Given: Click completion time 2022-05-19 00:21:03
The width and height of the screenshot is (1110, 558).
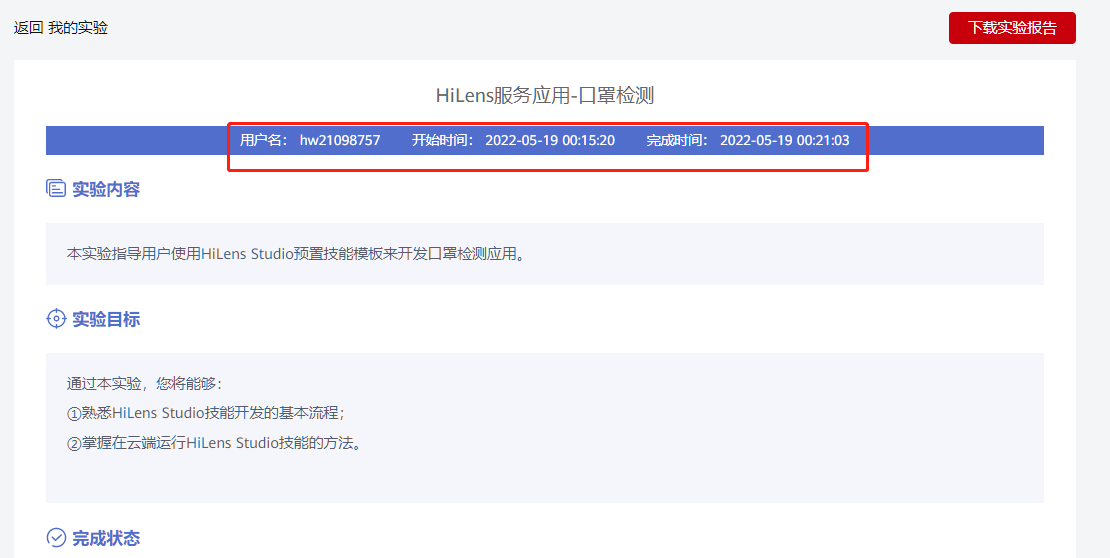Looking at the screenshot, I should (784, 140).
